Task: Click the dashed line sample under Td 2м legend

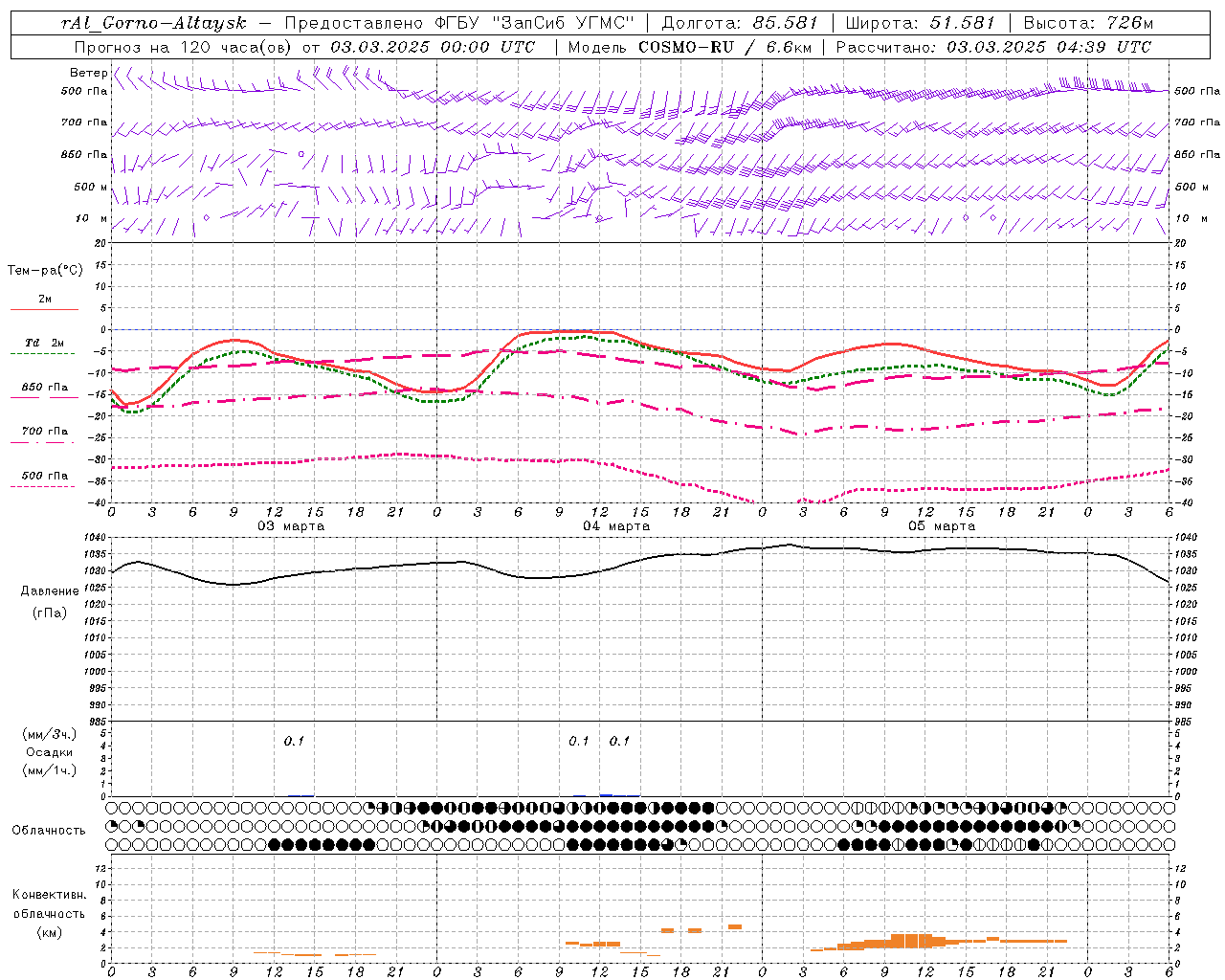Action: pyautogui.click(x=43, y=353)
